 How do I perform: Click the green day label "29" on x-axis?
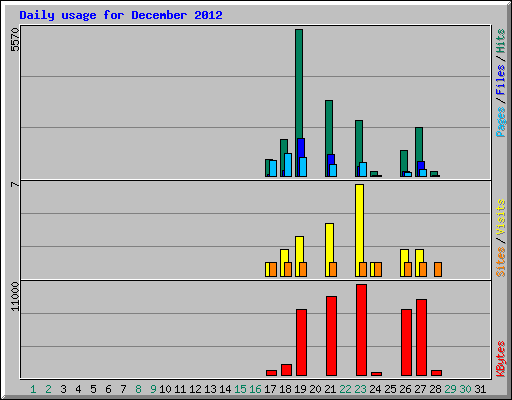(450, 389)
